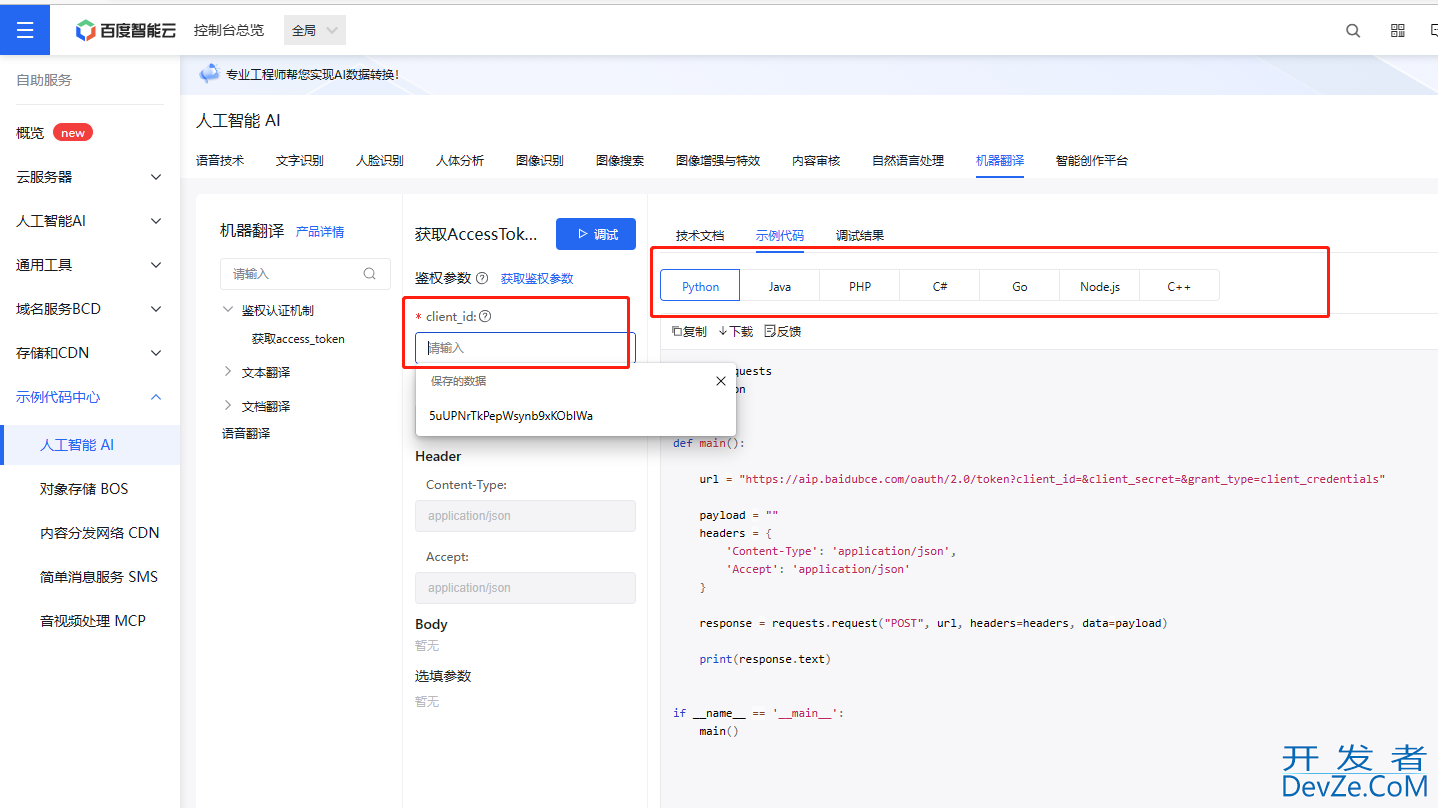1438x808 pixels.
Task: Collapse the 示例代码中心 sidebar section
Action: (x=90, y=397)
